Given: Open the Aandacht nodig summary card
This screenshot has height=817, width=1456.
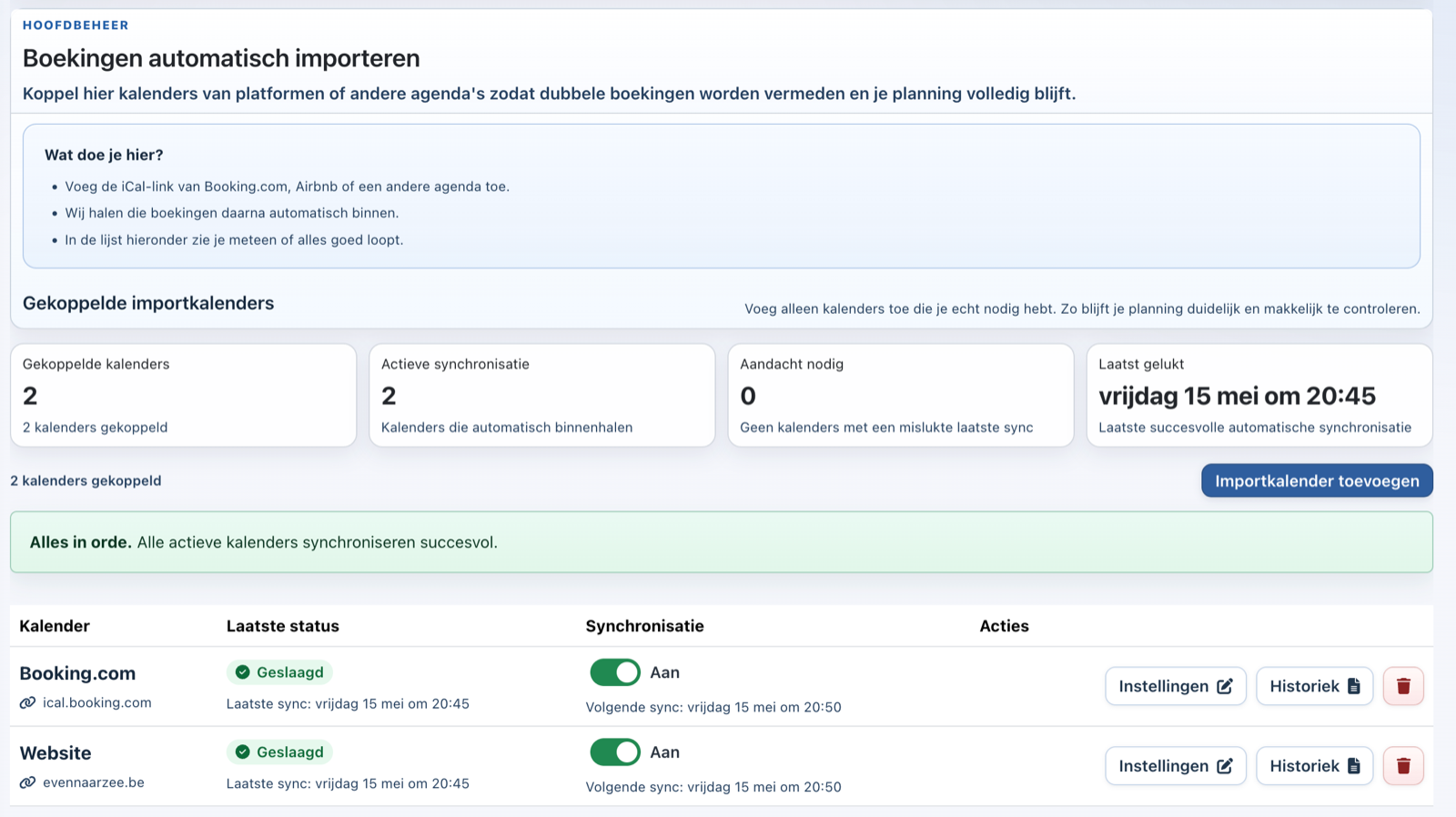Looking at the screenshot, I should (x=901, y=395).
